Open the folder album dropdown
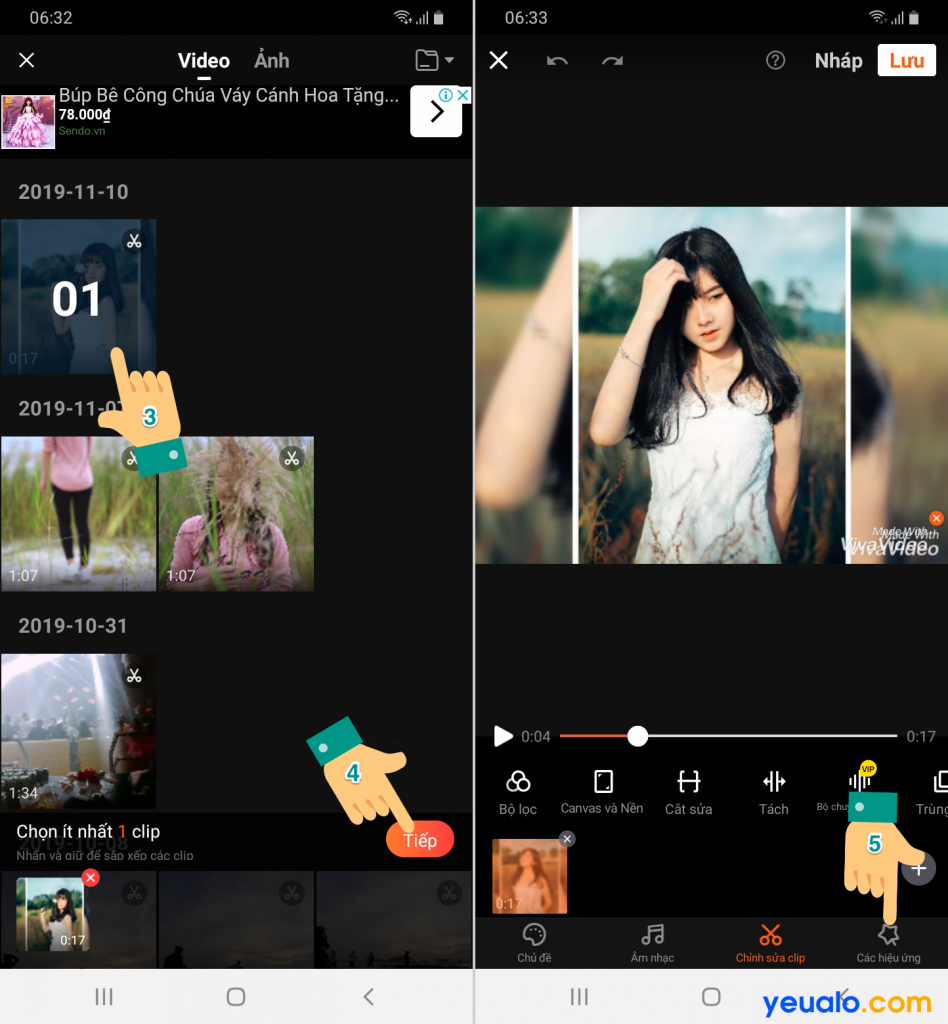 [x=434, y=61]
